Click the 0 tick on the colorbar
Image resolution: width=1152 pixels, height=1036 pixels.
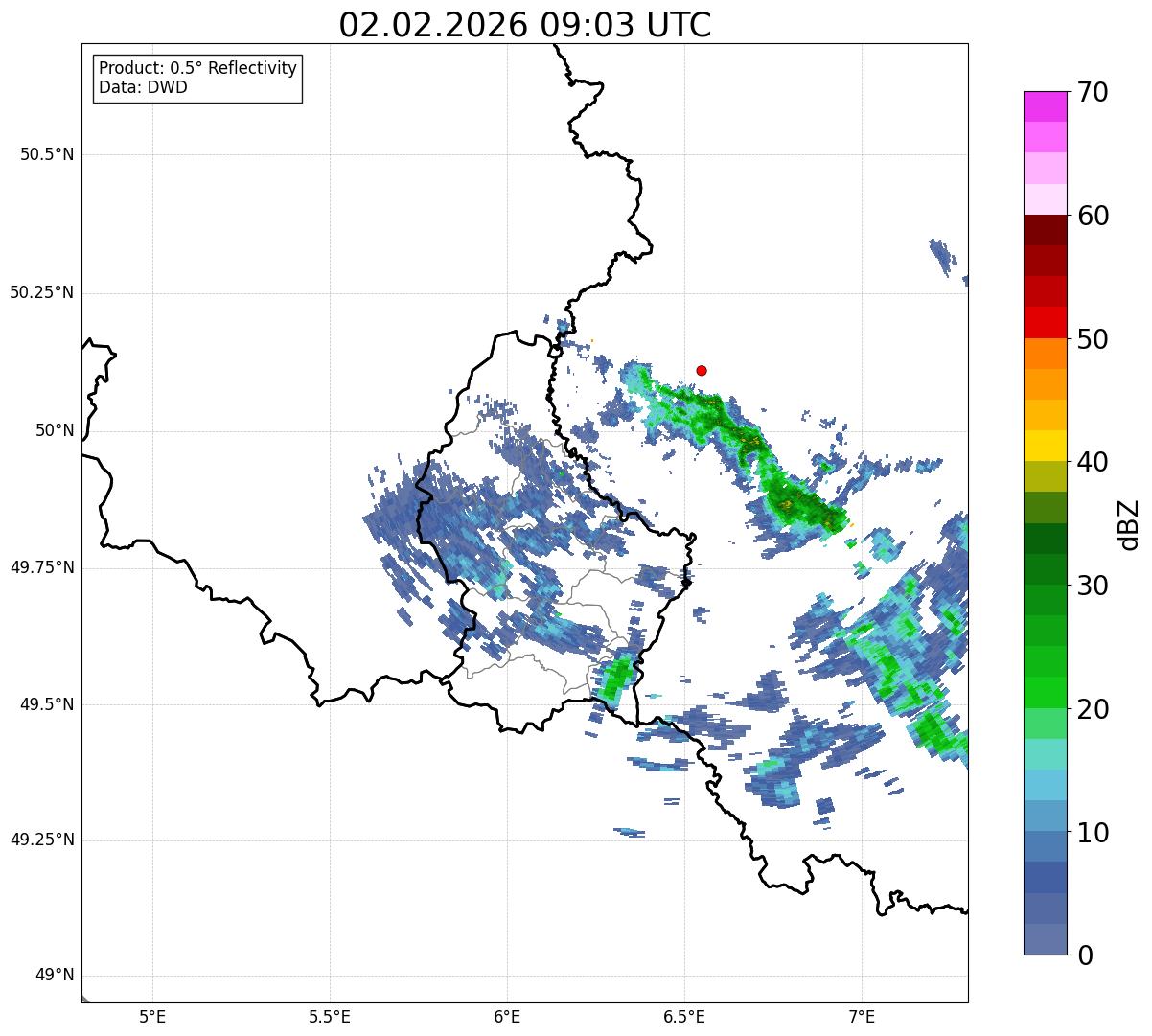tap(1085, 955)
